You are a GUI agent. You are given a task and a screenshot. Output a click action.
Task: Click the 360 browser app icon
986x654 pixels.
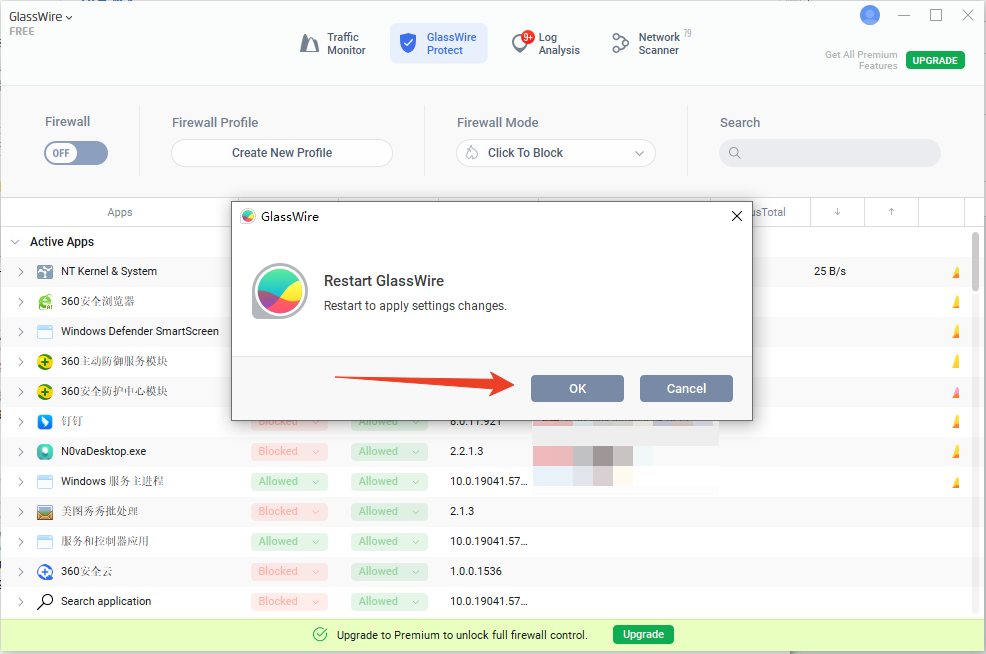pyautogui.click(x=45, y=302)
